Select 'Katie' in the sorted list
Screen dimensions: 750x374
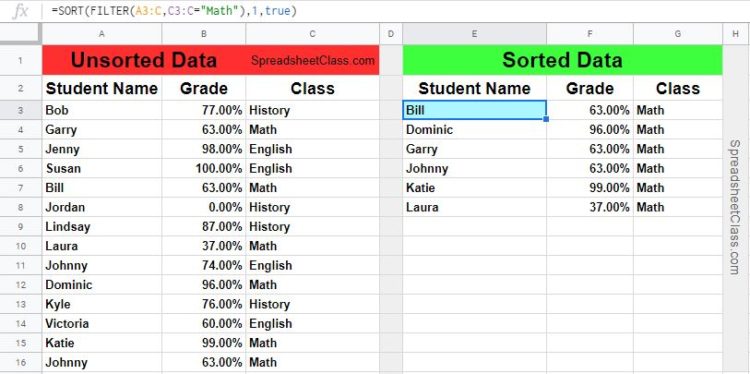click(474, 188)
